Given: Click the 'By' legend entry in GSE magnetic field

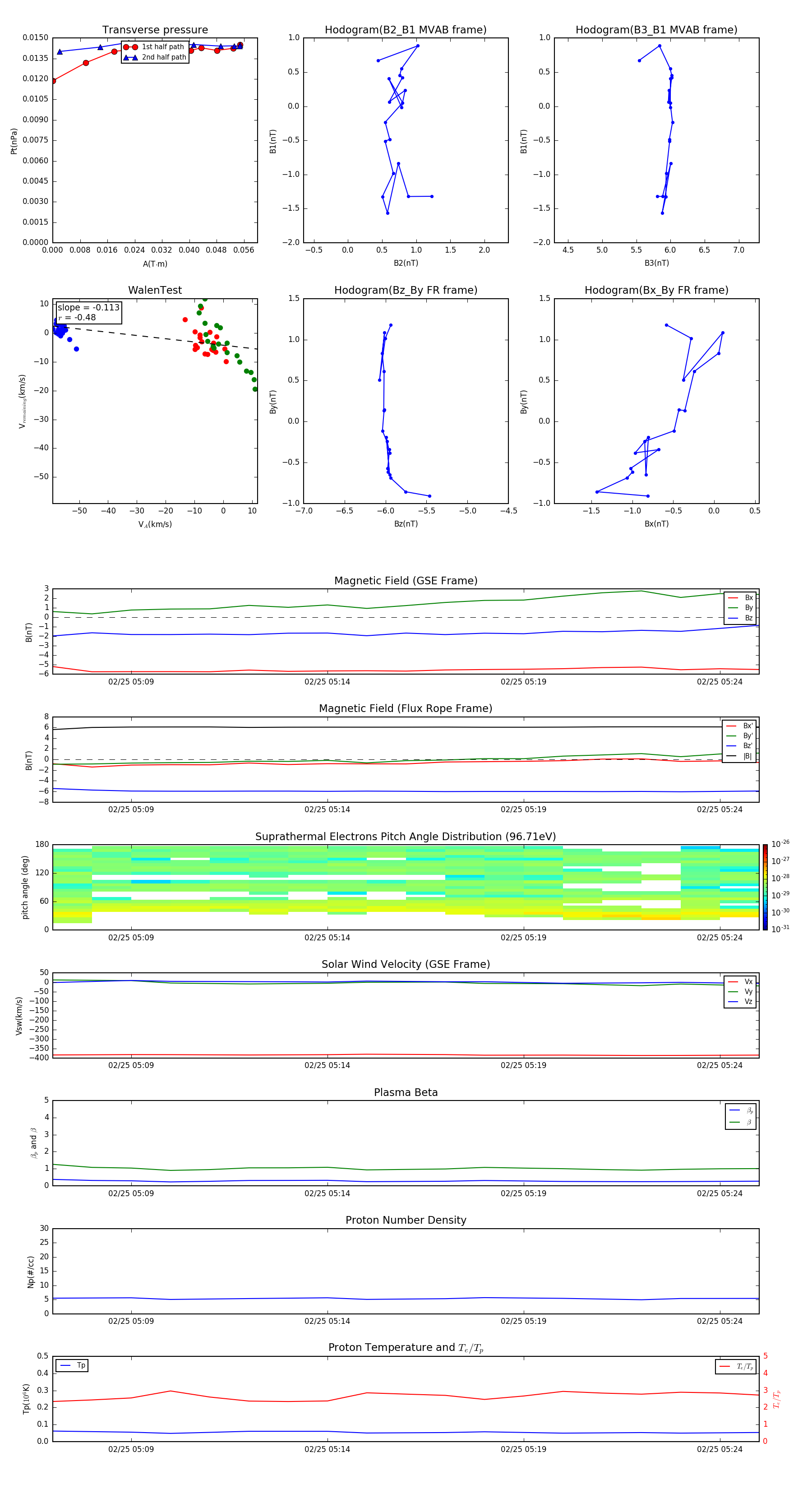Looking at the screenshot, I should click(740, 607).
